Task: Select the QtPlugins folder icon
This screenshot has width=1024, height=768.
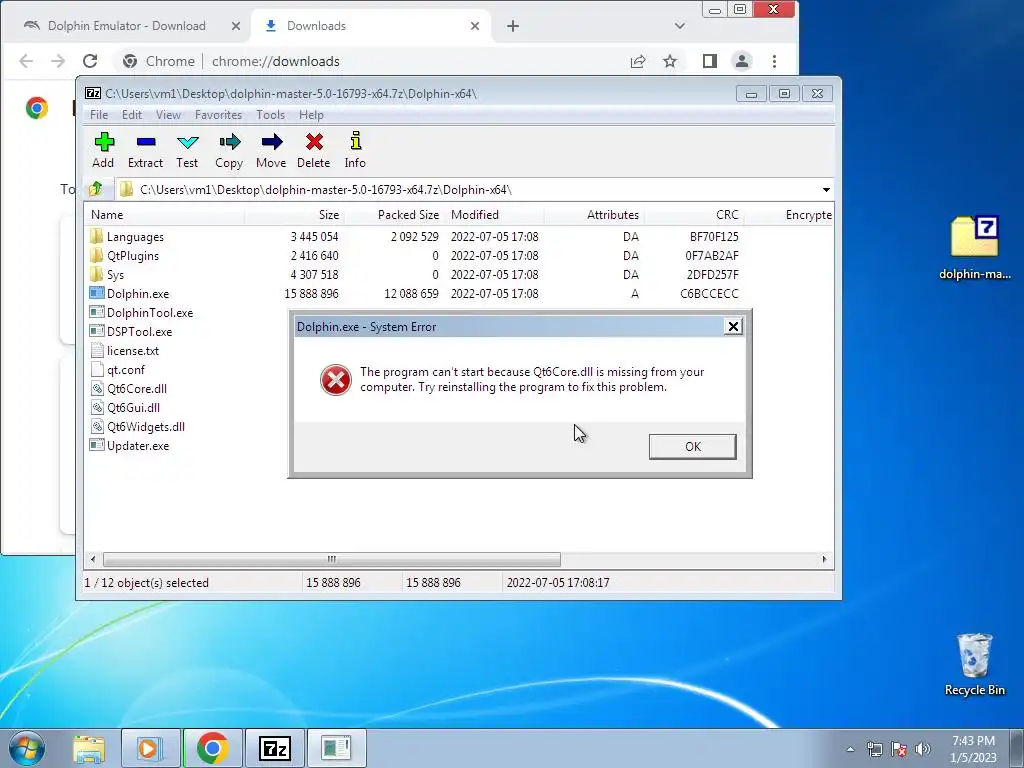Action: click(97, 255)
